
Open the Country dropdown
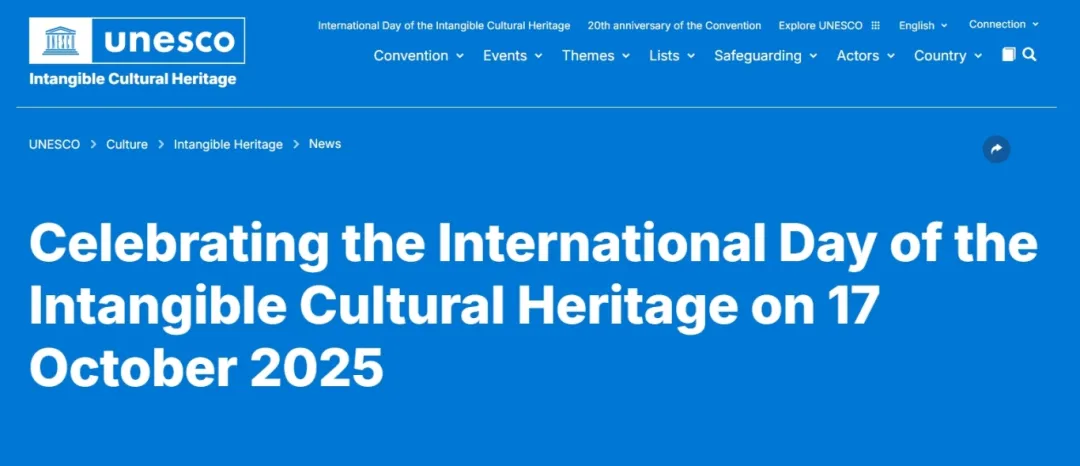947,56
